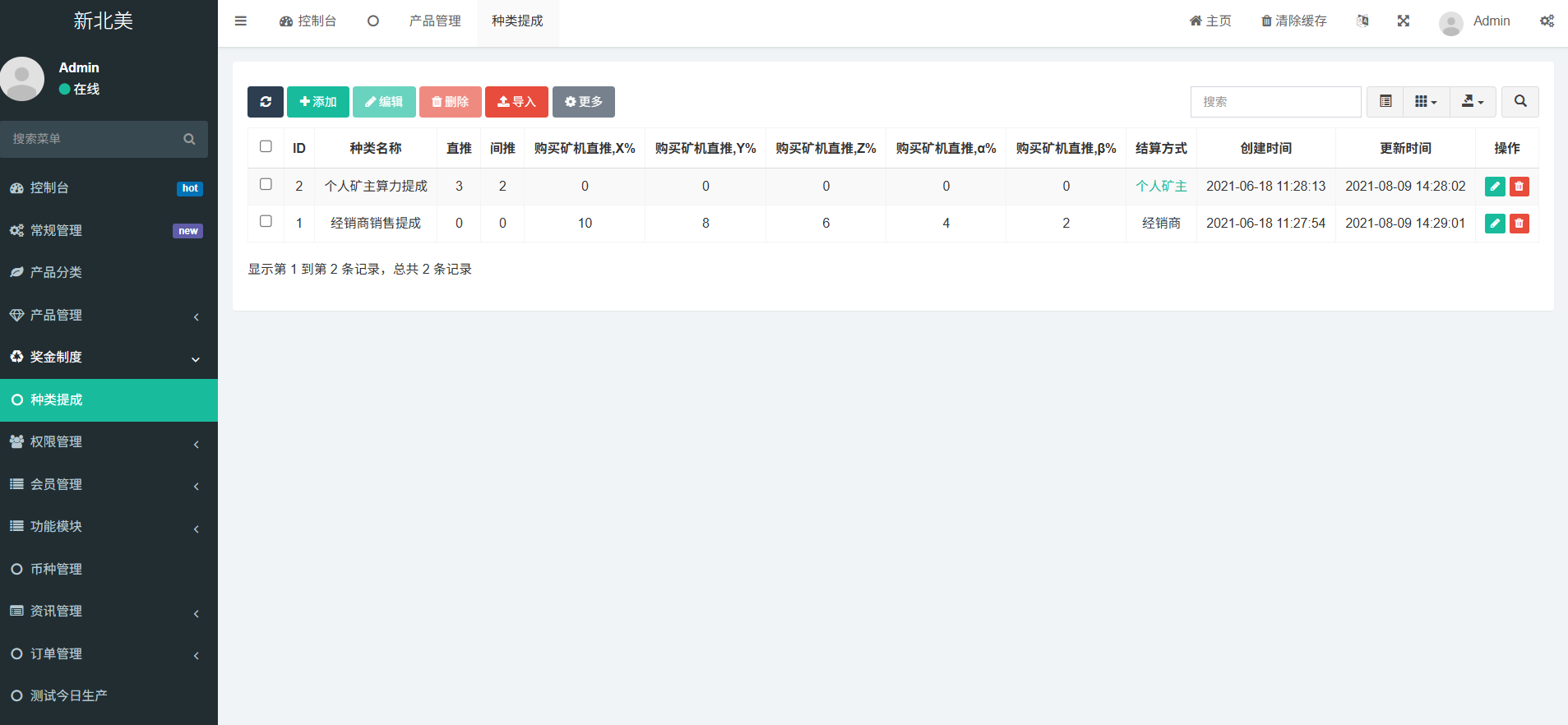Click the green 添加 button

click(x=318, y=102)
